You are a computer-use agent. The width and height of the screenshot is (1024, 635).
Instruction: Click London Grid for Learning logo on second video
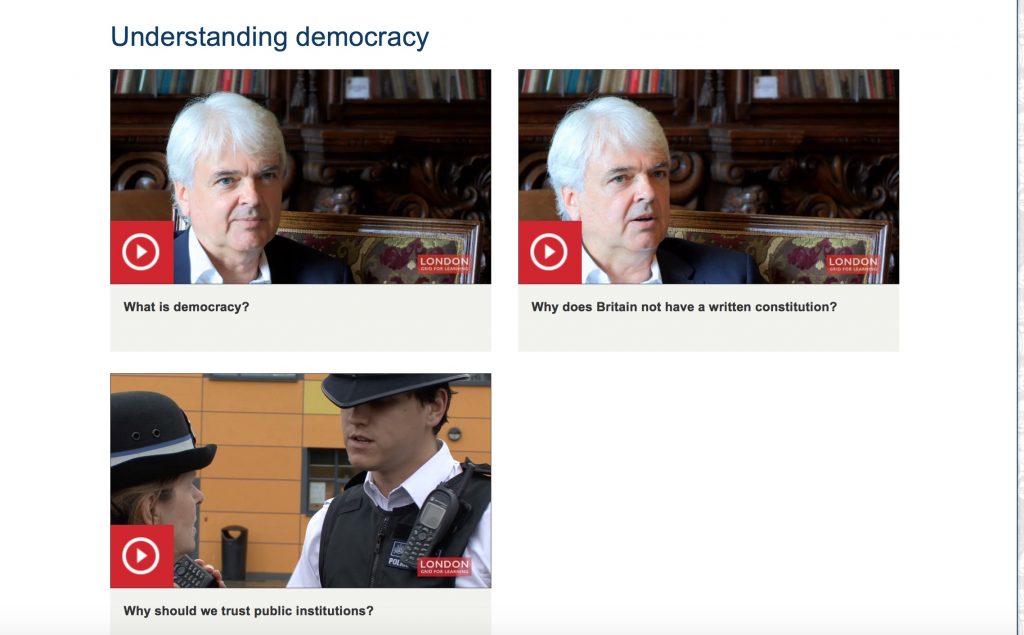tap(852, 263)
